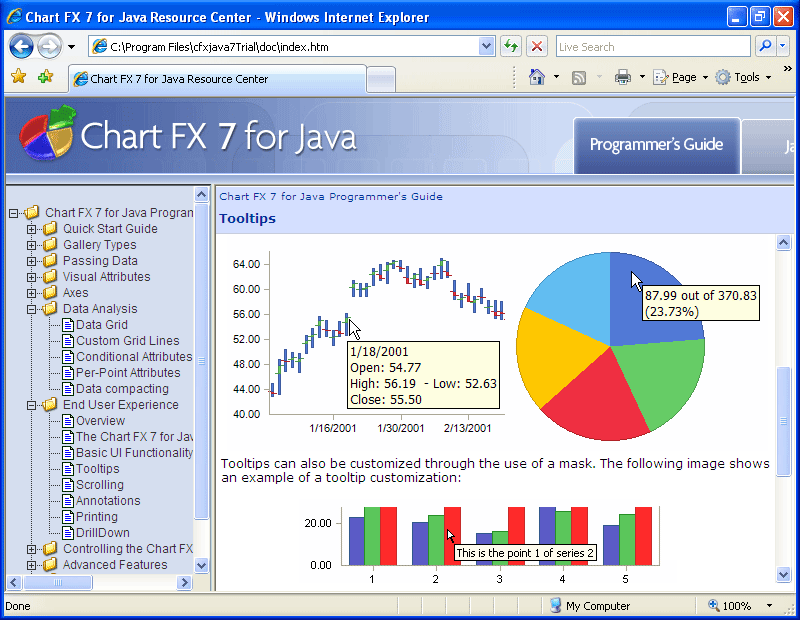Click the RSS feeds icon
The width and height of the screenshot is (800, 620).
tap(579, 78)
